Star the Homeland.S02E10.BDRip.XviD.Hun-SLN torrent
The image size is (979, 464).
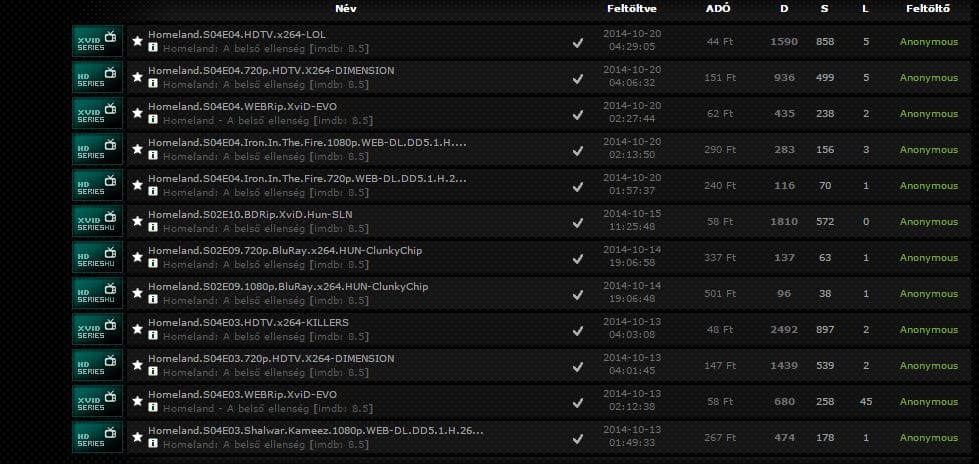pyautogui.click(x=137, y=221)
